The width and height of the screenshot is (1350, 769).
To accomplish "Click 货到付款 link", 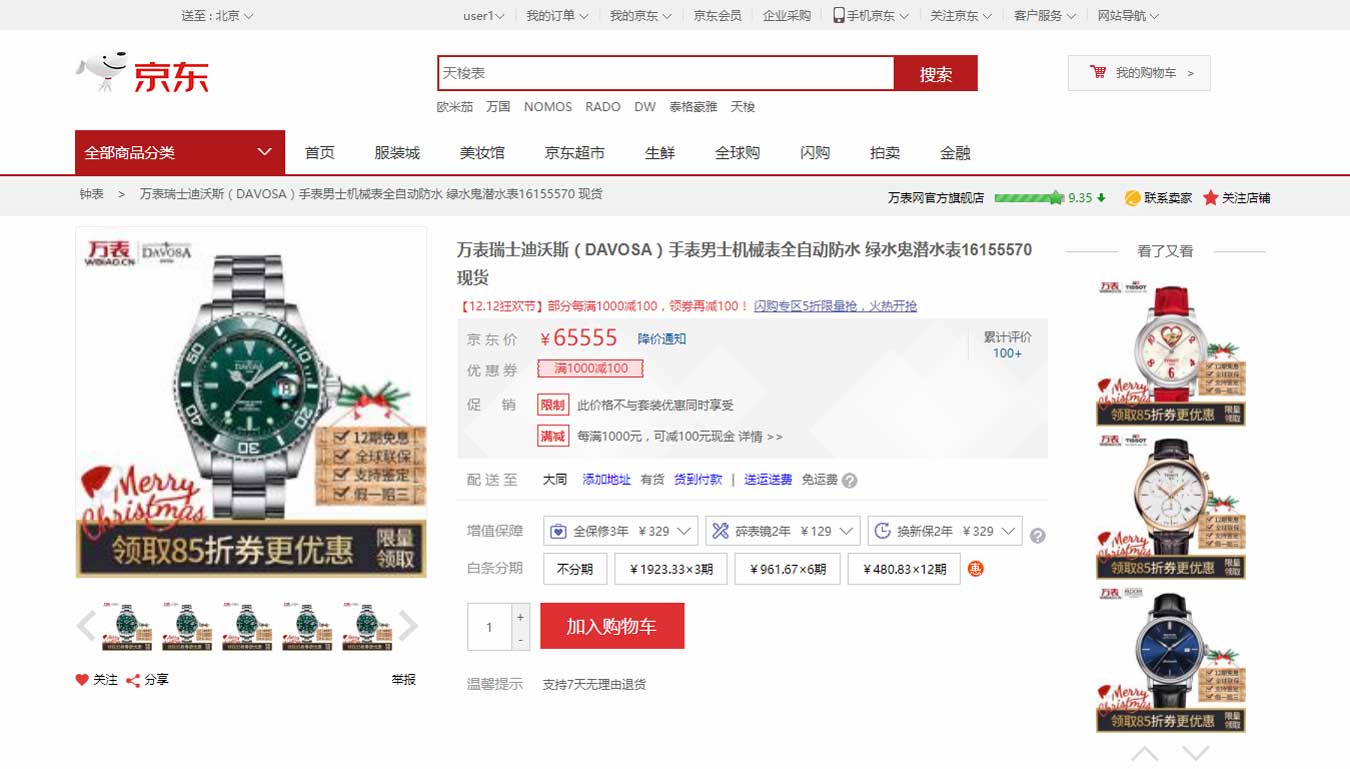I will [698, 480].
